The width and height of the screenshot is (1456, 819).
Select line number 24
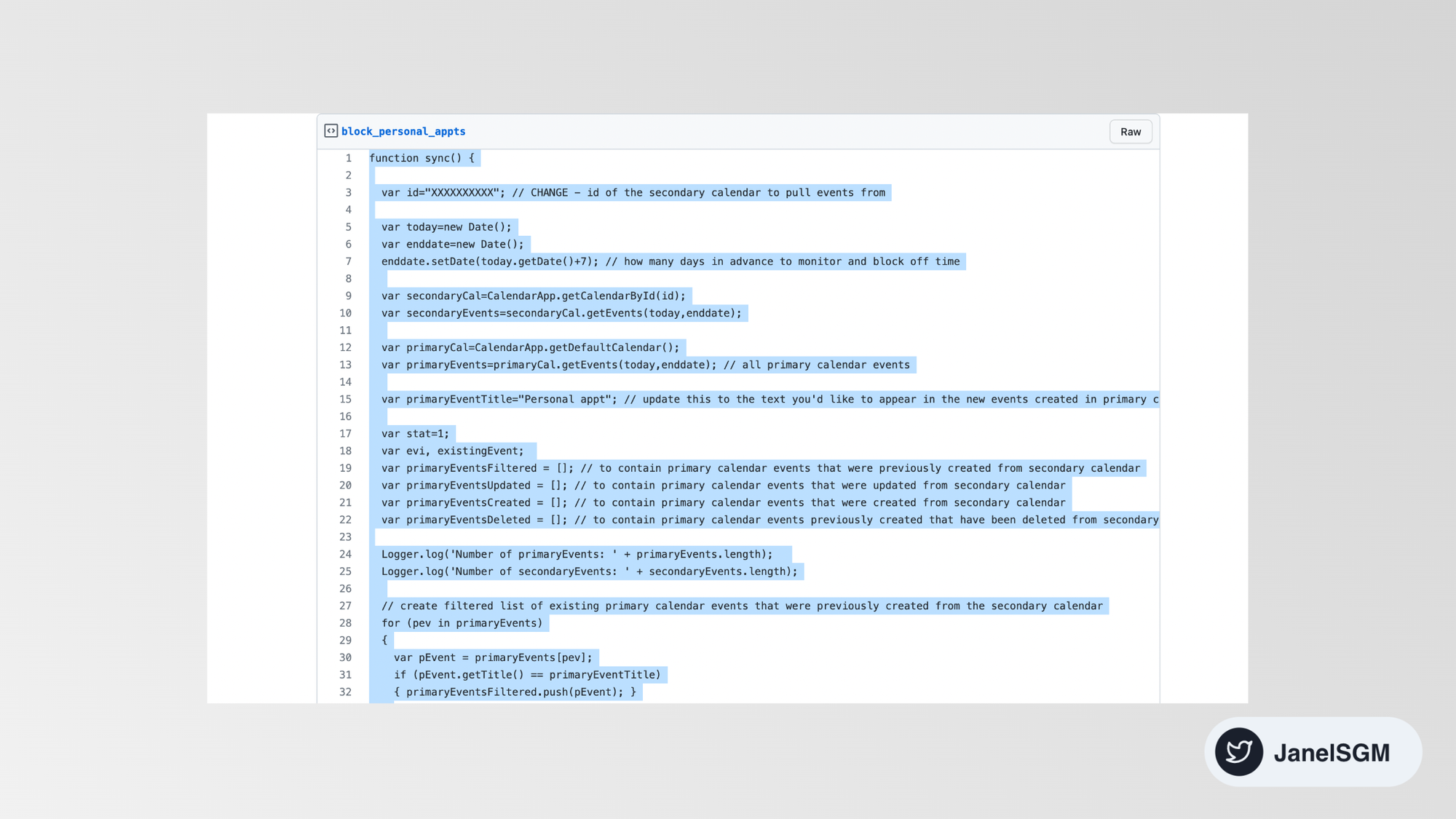tap(346, 554)
